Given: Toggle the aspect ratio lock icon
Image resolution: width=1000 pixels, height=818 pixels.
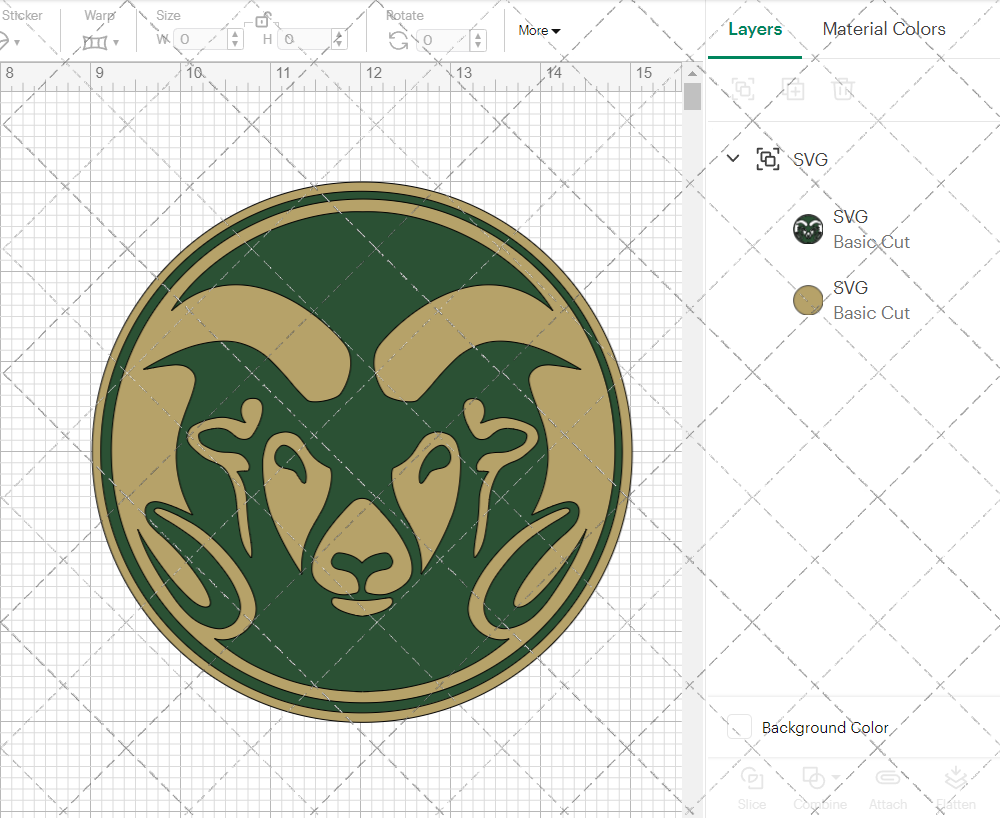Looking at the screenshot, I should pyautogui.click(x=263, y=20).
